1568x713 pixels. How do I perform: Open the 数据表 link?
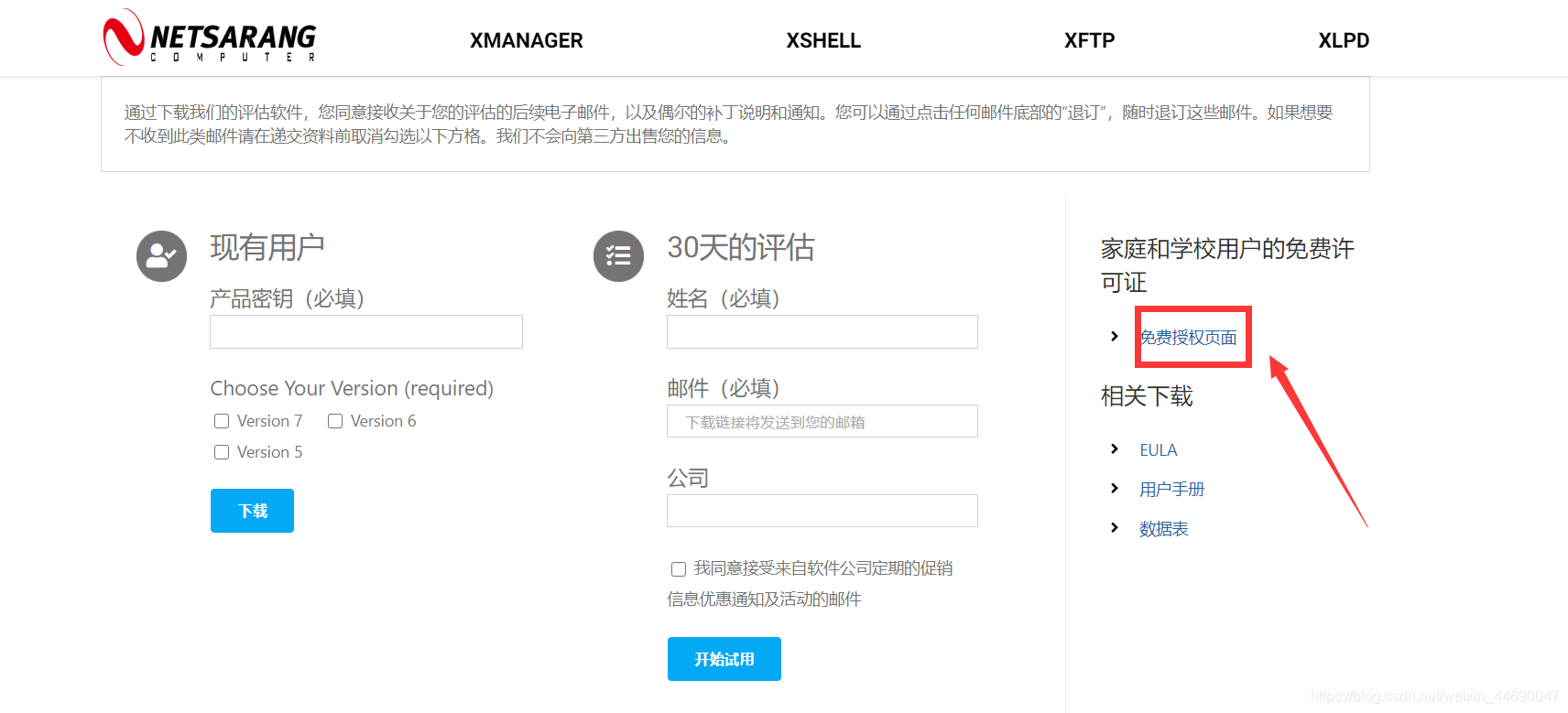[1164, 529]
